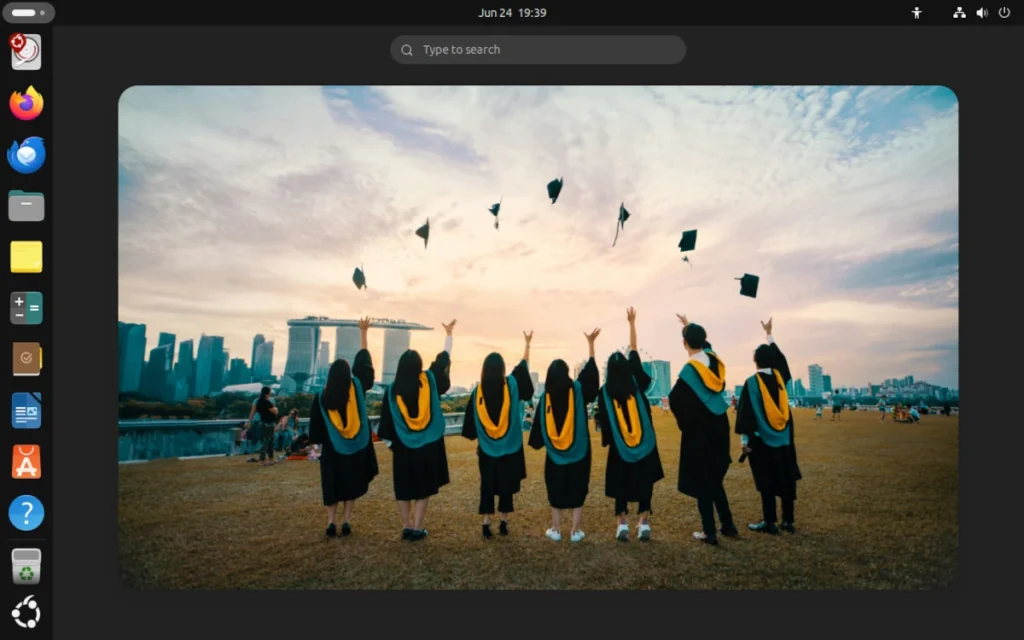Launch Thunderbird Mail from the dock
The image size is (1024, 640).
coord(26,155)
